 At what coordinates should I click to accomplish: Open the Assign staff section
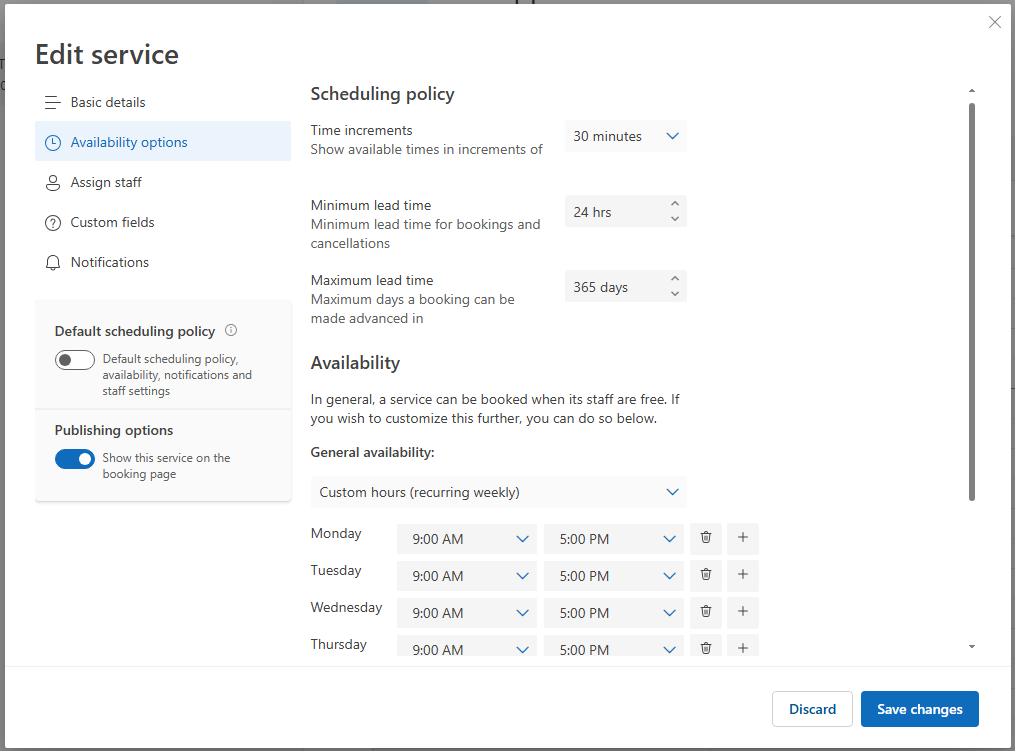[106, 182]
